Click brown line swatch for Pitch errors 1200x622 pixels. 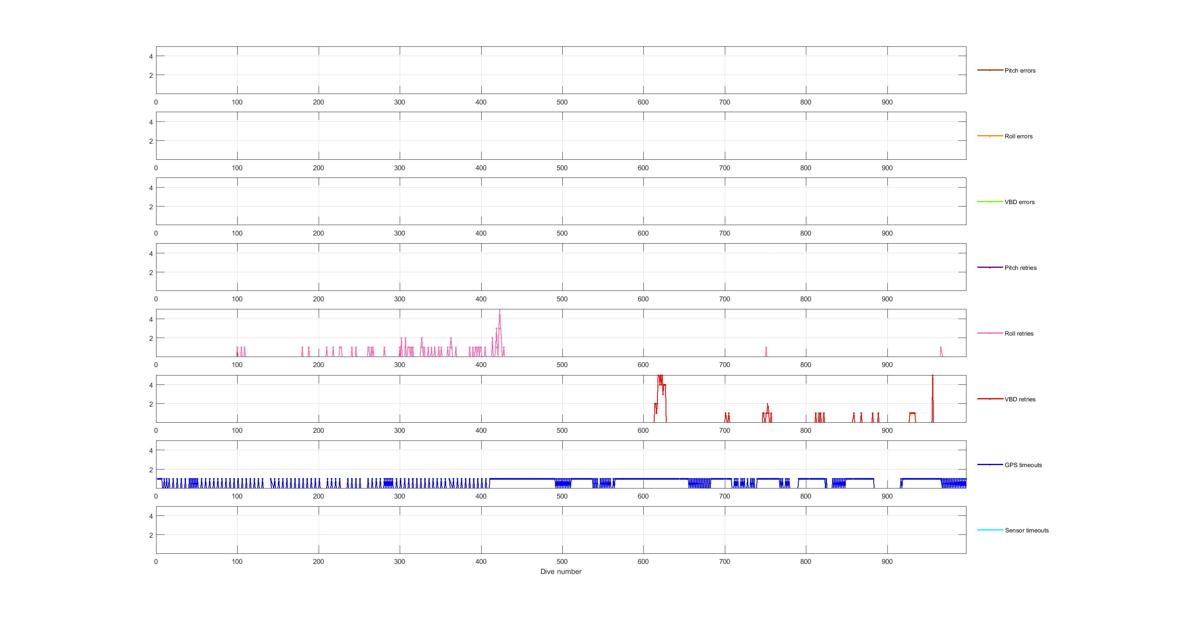pos(990,70)
